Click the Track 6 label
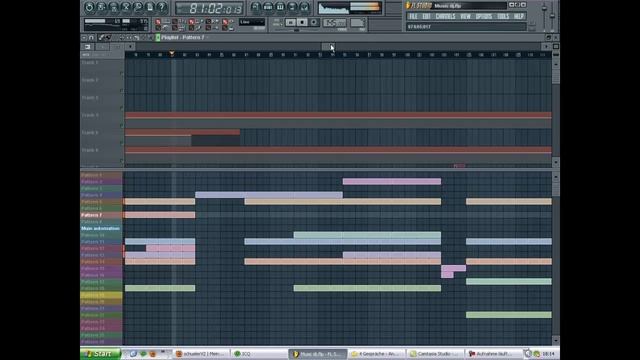 click(90, 150)
